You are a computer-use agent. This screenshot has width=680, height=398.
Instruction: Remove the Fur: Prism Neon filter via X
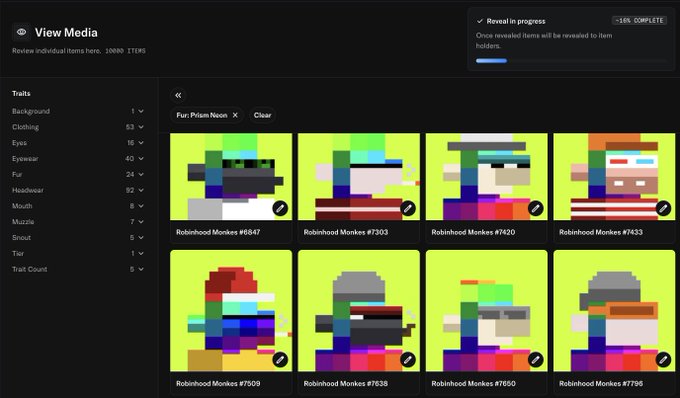pyautogui.click(x=235, y=115)
